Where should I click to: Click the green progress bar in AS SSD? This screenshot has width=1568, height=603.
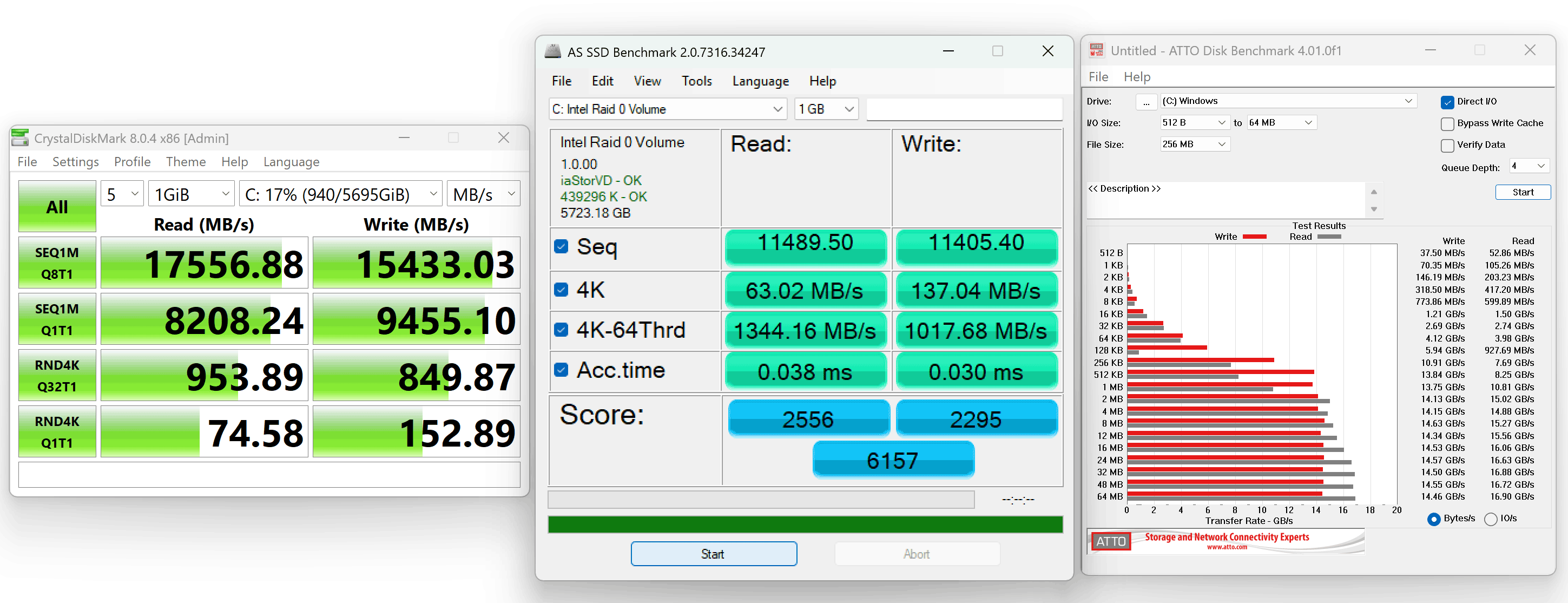pos(805,524)
